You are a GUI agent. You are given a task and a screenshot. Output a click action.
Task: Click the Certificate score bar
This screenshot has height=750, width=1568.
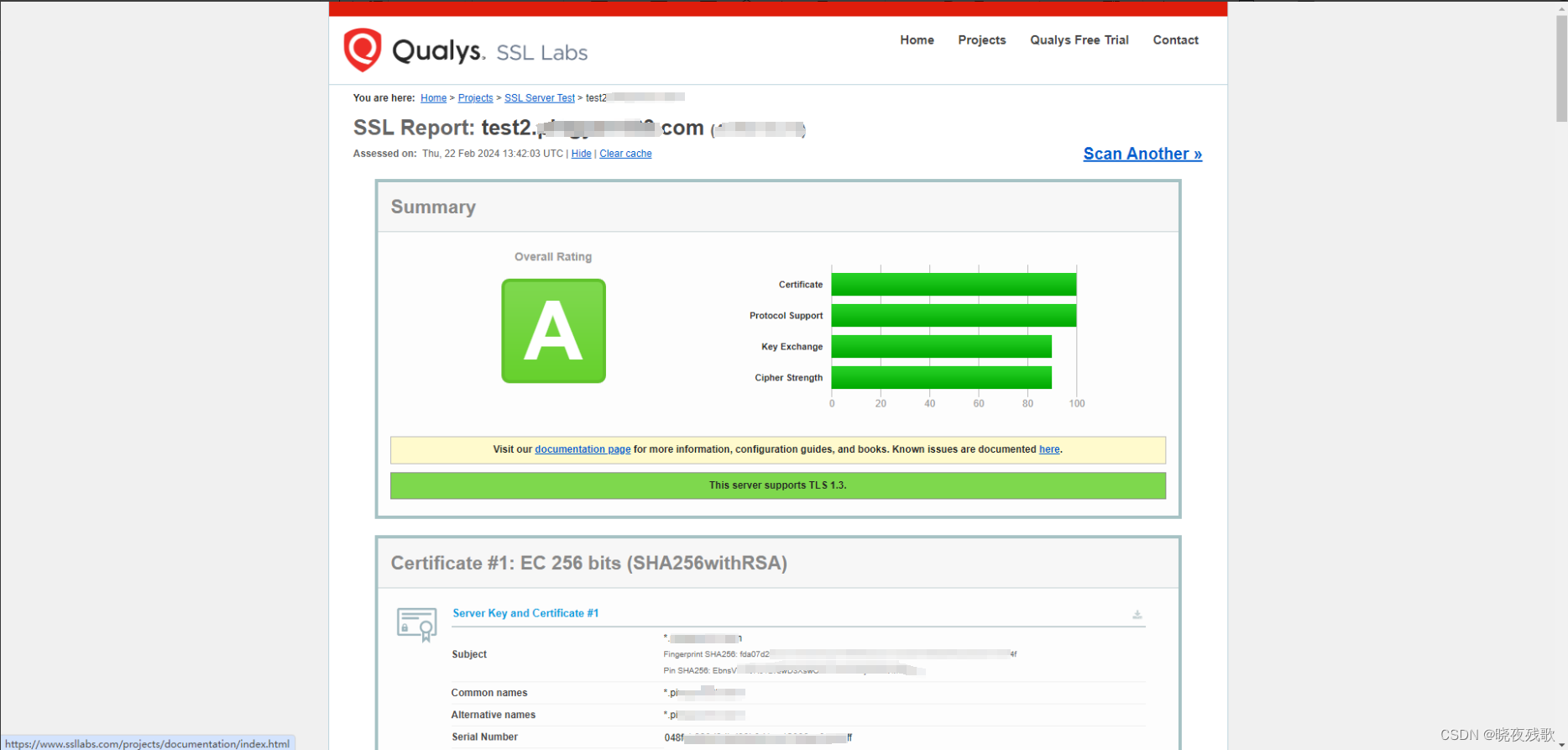(954, 285)
